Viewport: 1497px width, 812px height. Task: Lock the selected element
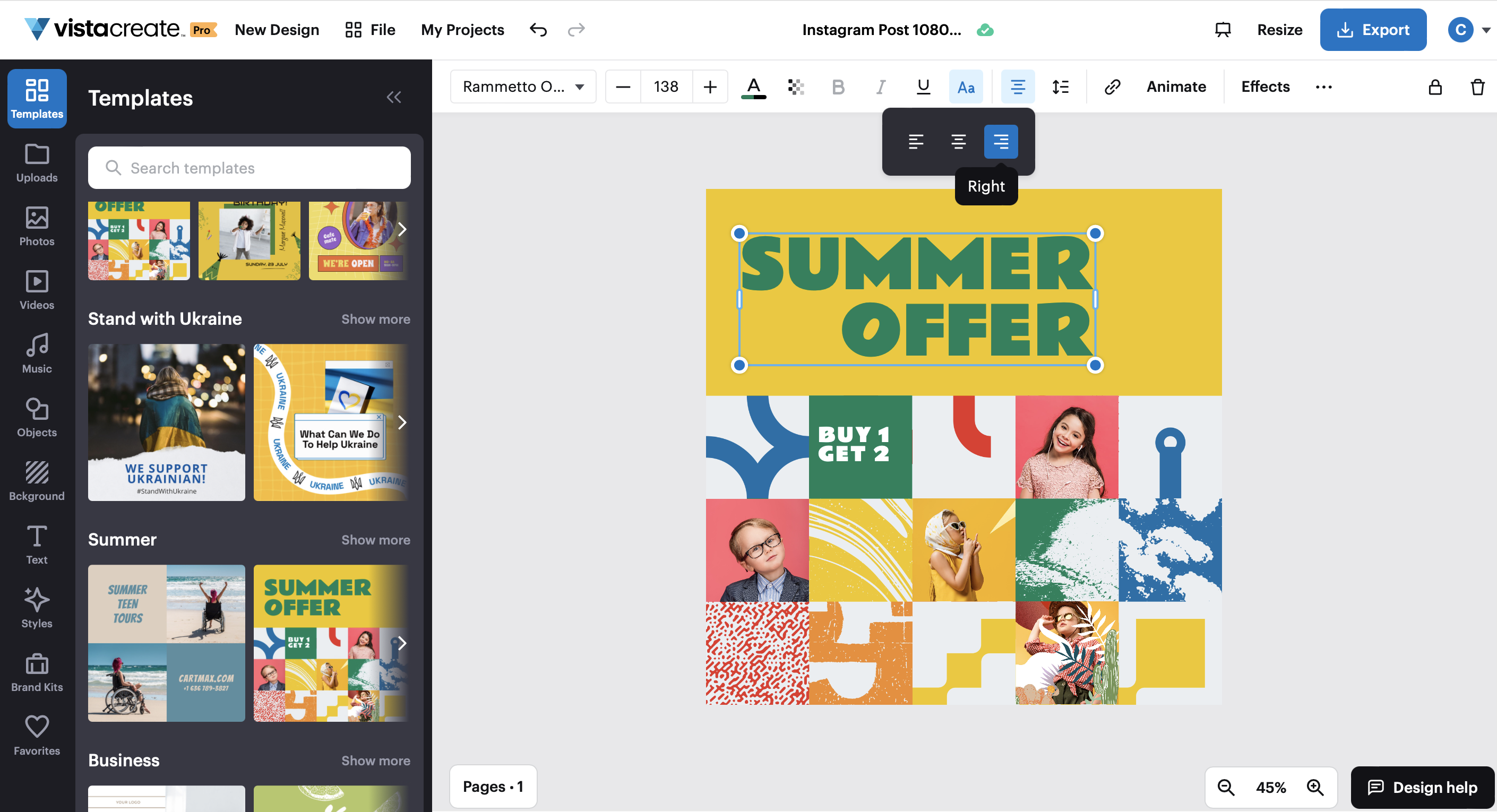(x=1435, y=87)
